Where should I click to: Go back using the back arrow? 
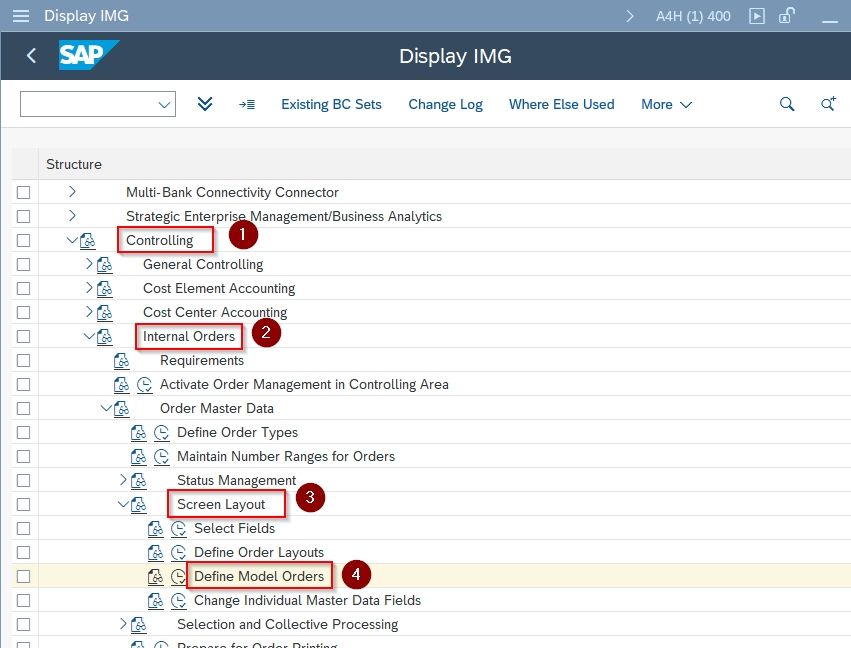click(31, 55)
